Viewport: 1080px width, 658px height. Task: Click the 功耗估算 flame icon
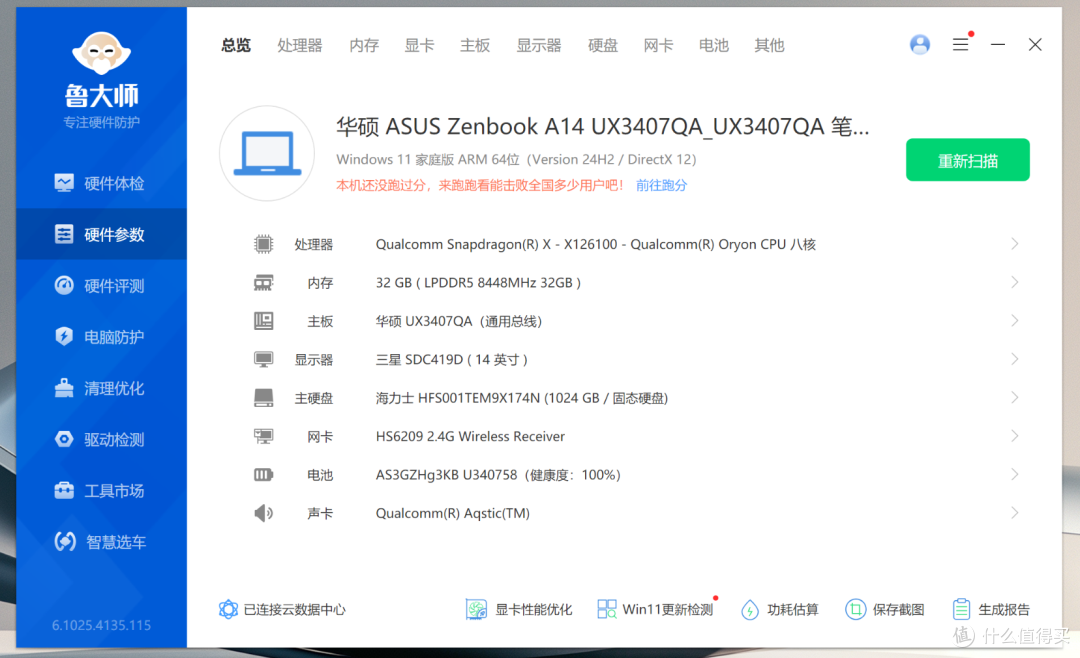(x=749, y=610)
